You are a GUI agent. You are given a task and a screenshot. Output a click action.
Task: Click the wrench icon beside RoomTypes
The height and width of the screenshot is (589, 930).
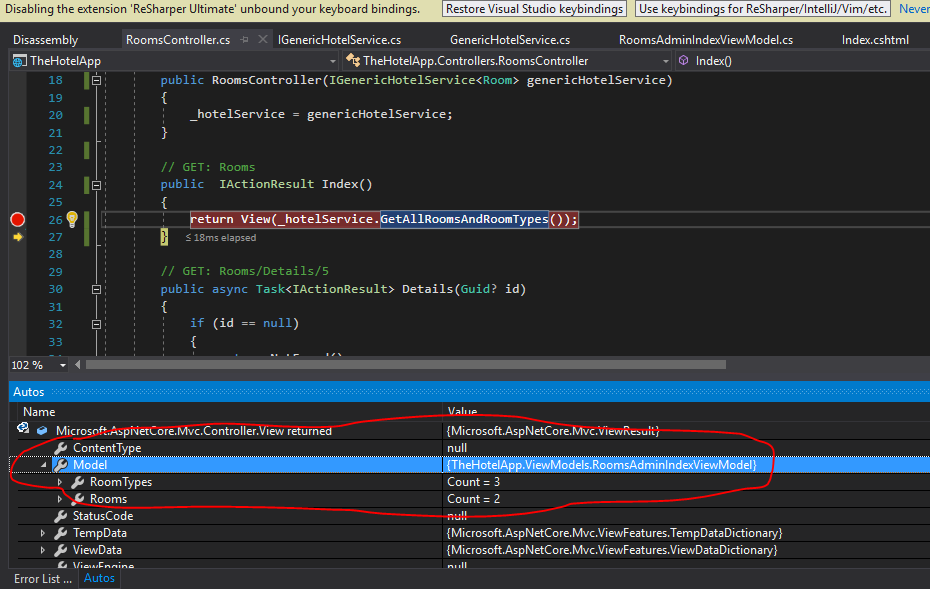click(77, 482)
